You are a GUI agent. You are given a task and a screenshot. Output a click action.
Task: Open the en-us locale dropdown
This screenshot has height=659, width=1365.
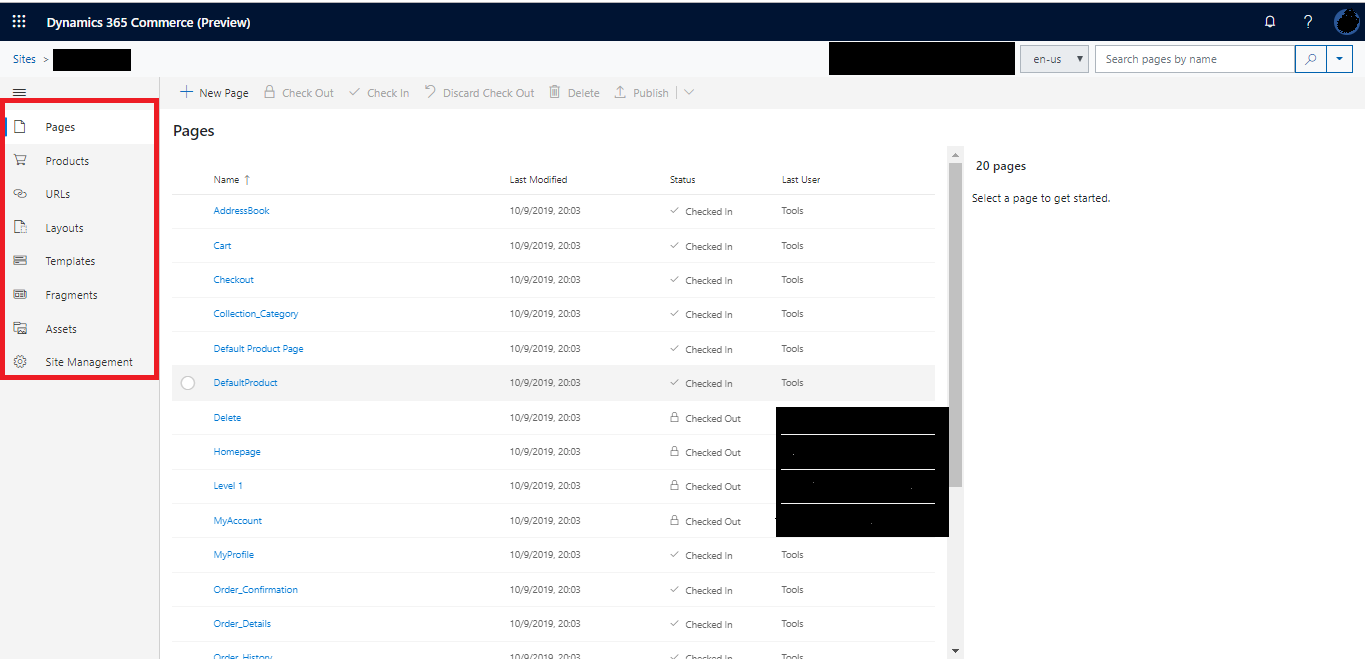[1054, 59]
